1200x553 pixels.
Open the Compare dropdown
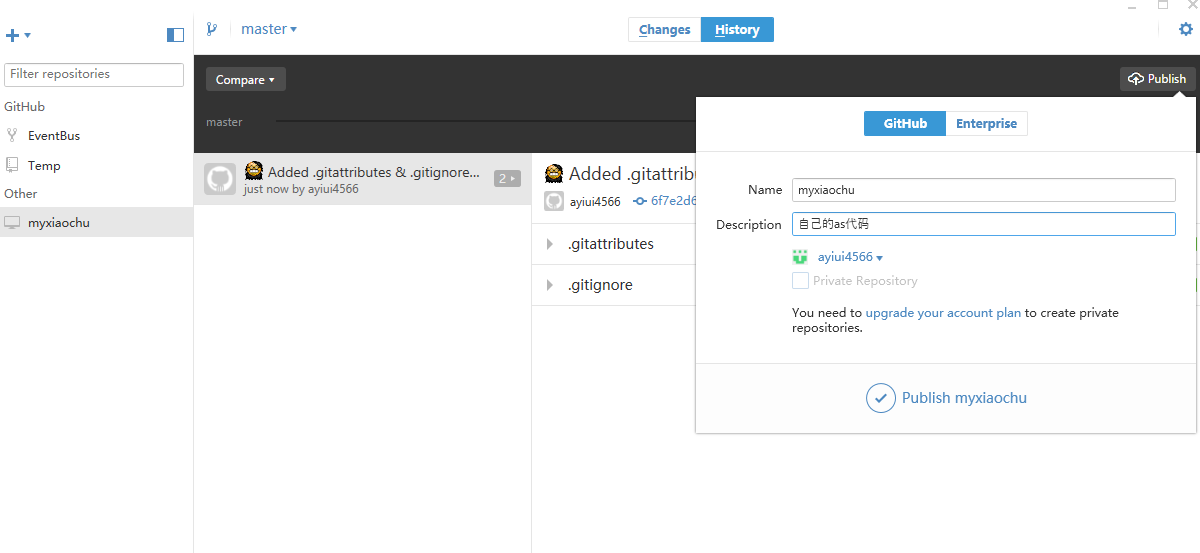click(246, 79)
